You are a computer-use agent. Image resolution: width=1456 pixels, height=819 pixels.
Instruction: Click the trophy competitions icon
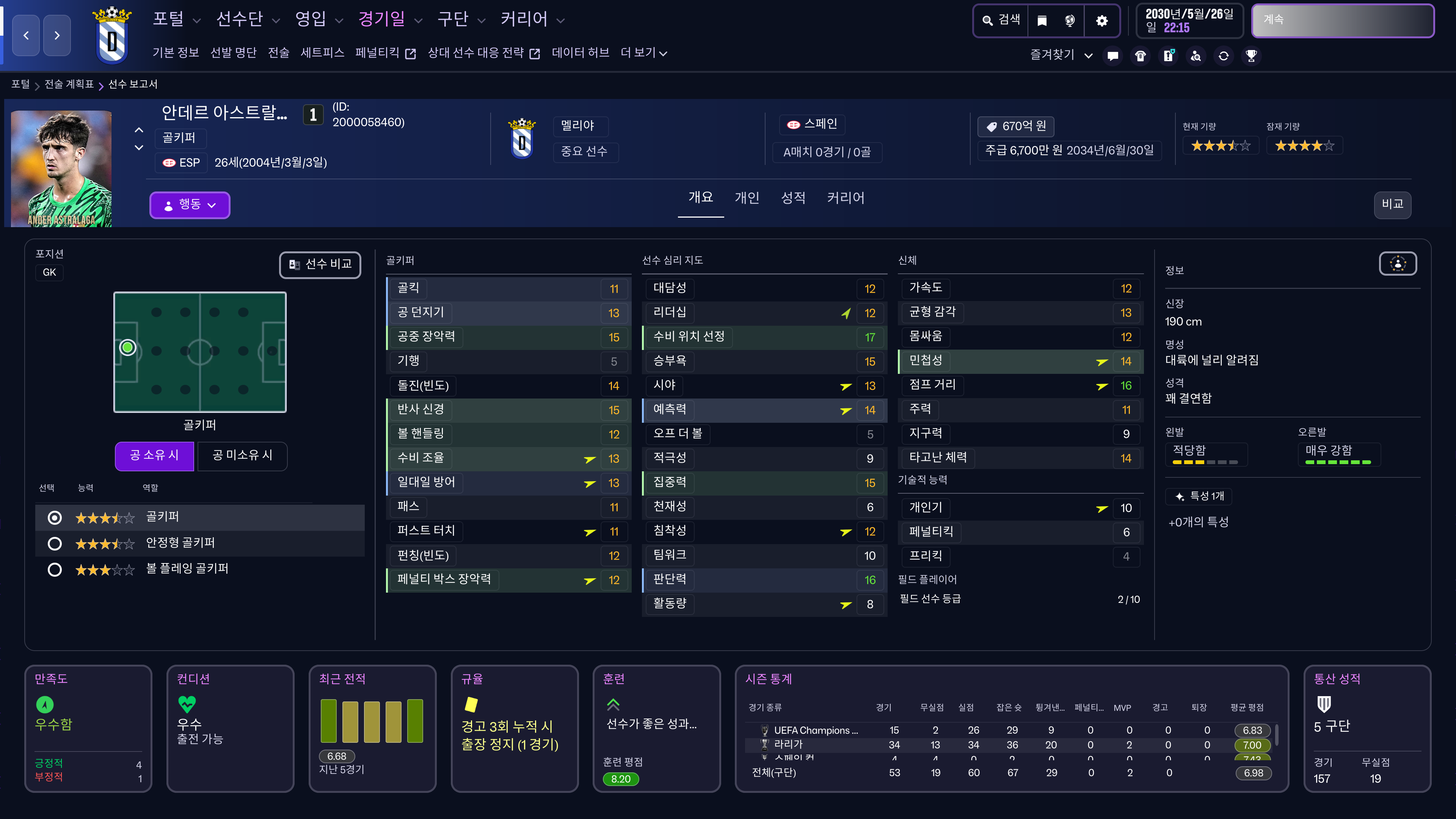point(1251,56)
